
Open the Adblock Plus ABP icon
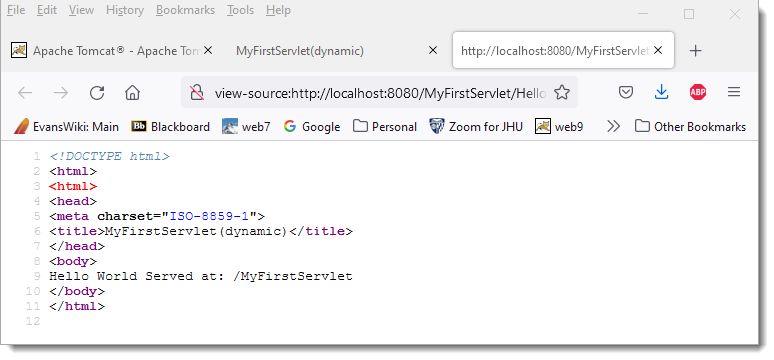tap(697, 92)
